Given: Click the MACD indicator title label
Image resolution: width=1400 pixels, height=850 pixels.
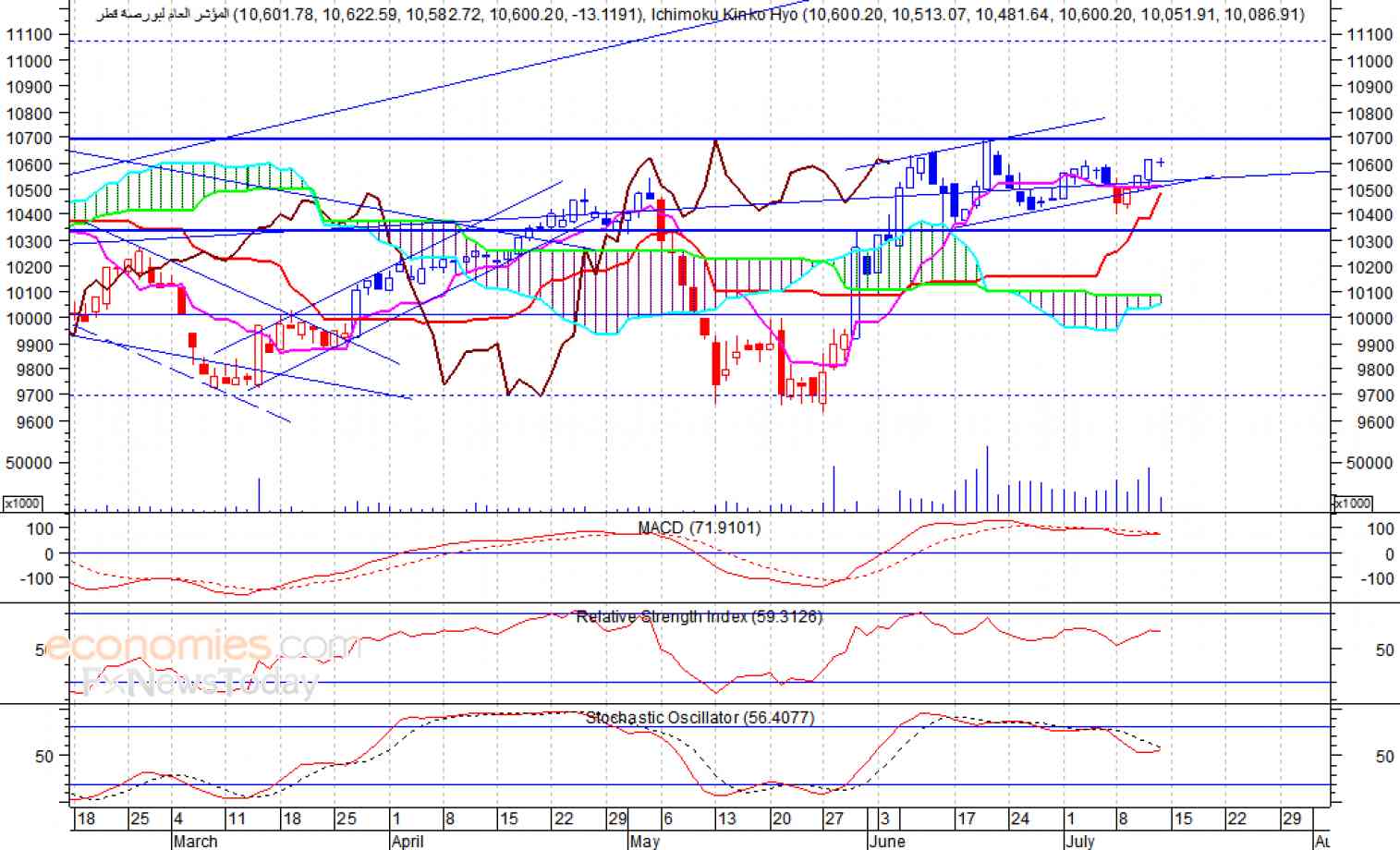Looking at the screenshot, I should point(699,528).
